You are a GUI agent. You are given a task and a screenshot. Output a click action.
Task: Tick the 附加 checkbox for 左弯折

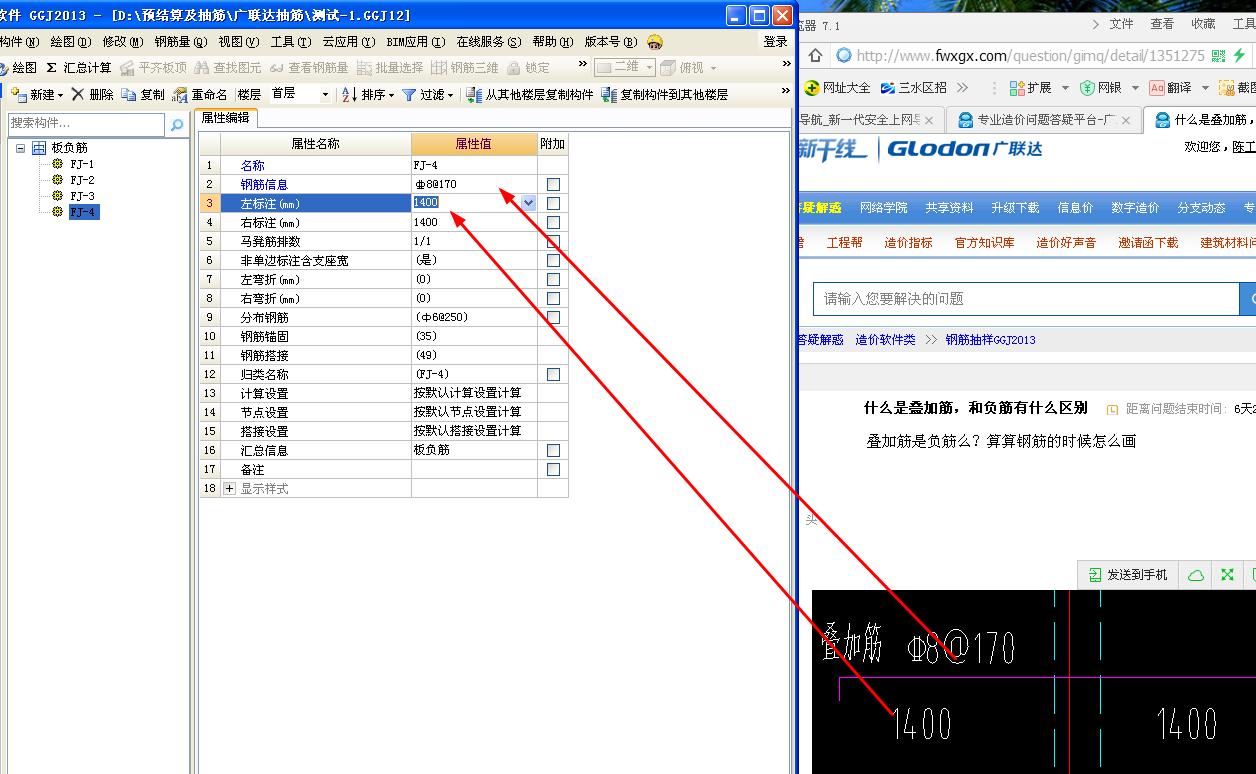click(553, 279)
